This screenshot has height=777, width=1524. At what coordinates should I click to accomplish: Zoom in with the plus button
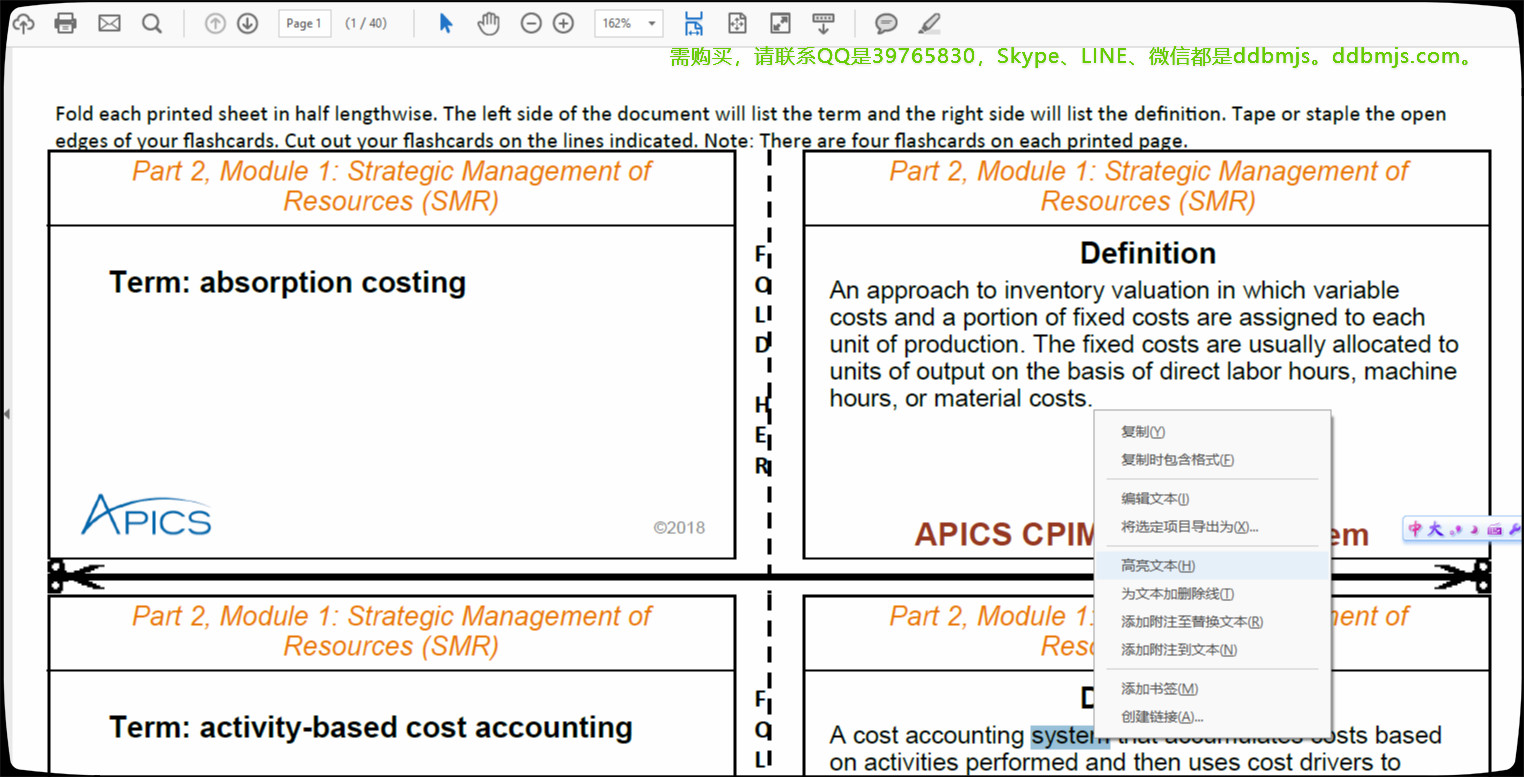tap(564, 23)
